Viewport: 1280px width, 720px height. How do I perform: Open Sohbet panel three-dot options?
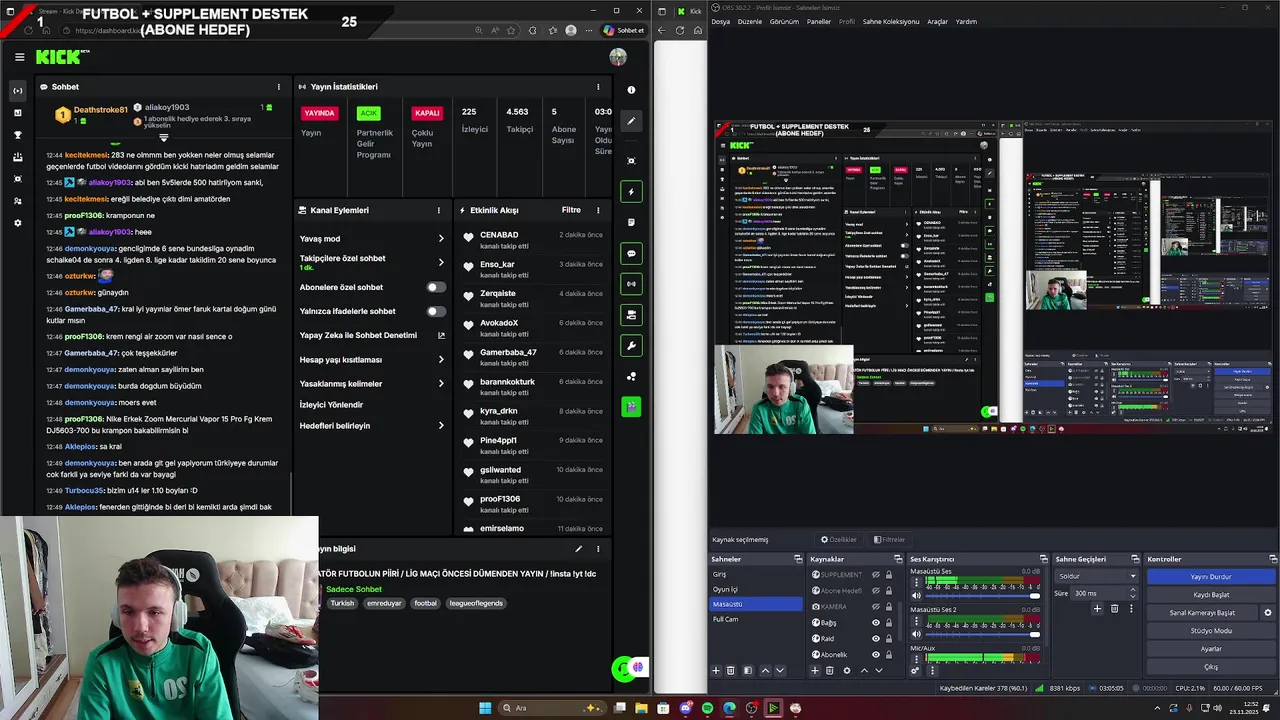pyautogui.click(x=279, y=87)
